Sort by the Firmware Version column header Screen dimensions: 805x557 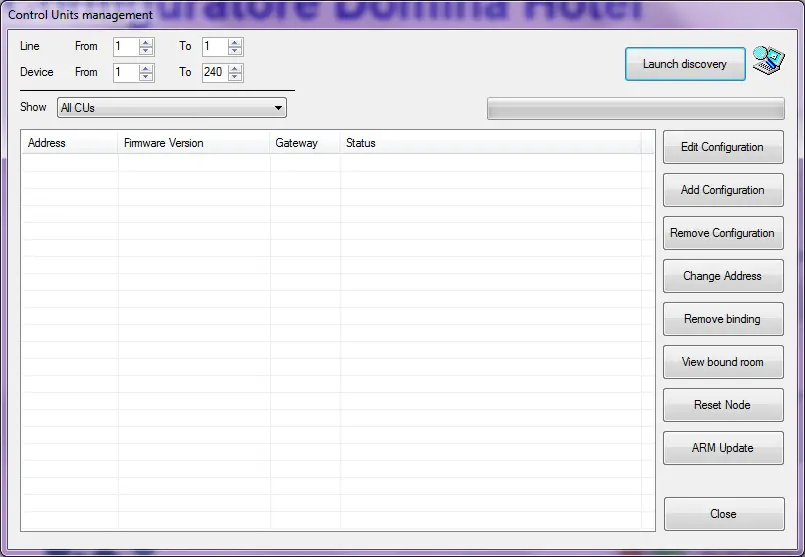[194, 143]
